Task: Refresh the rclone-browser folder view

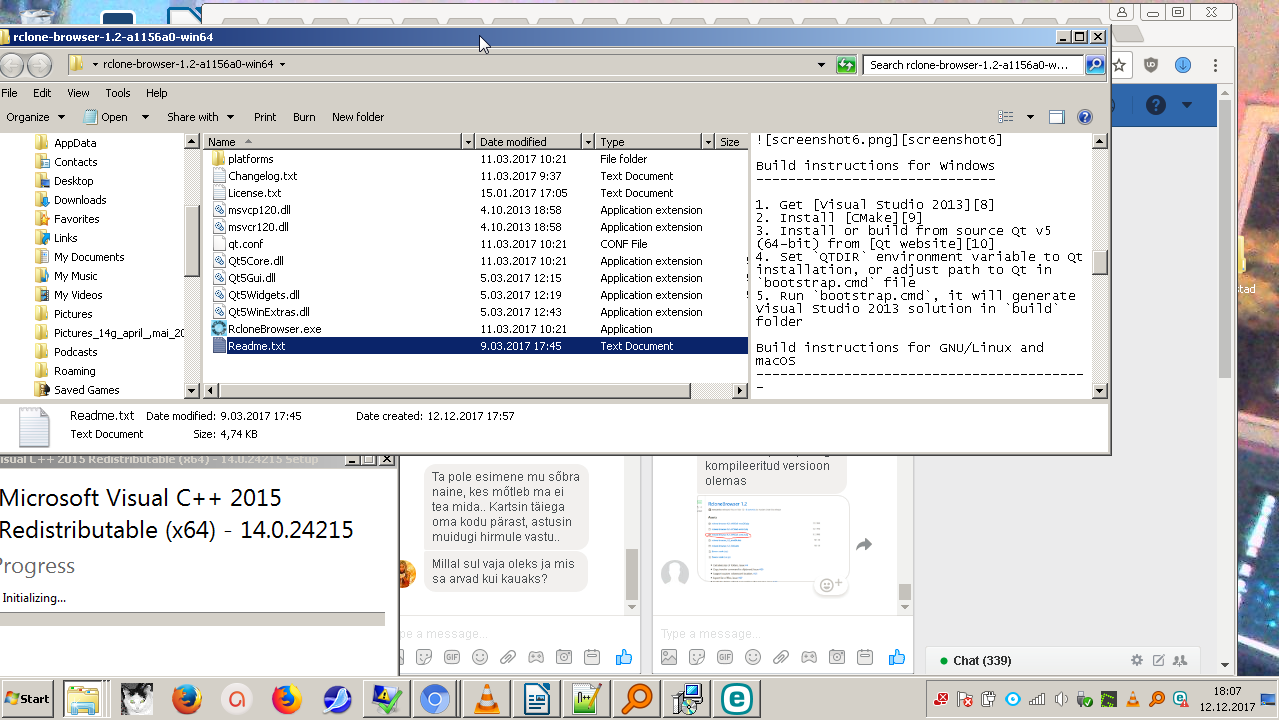Action: pyautogui.click(x=847, y=65)
